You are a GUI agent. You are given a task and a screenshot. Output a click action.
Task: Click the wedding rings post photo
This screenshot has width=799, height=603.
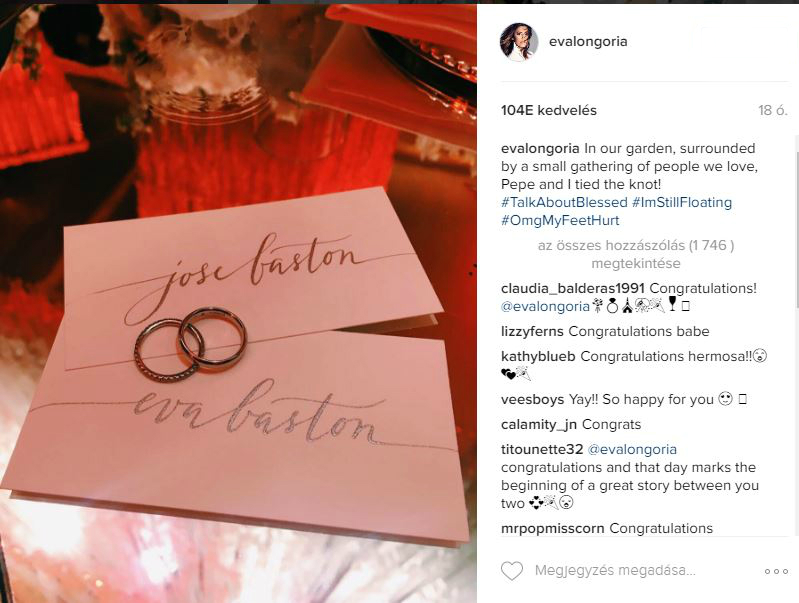[x=238, y=303]
